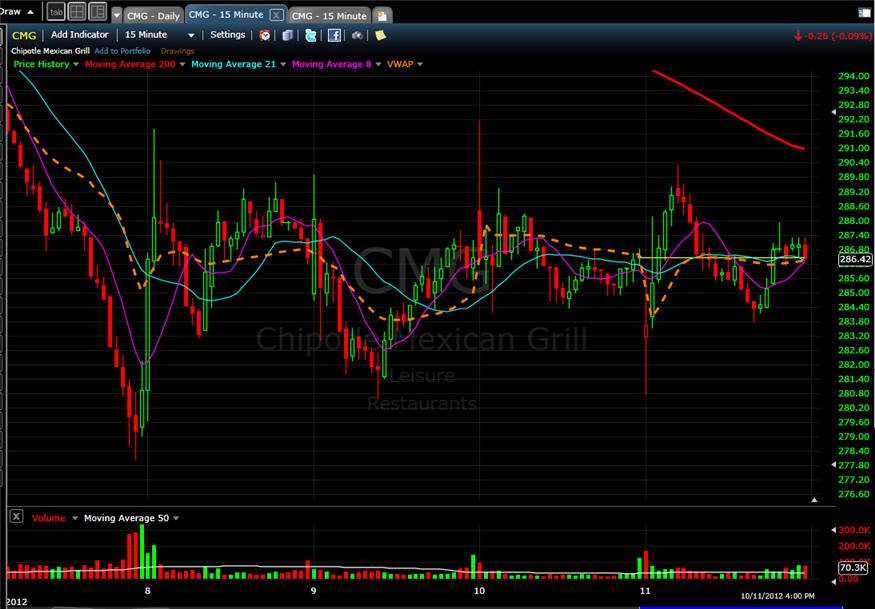Click the small triangle beside 292.20 price
Image resolution: width=875 pixels, height=609 pixels.
pyautogui.click(x=834, y=112)
